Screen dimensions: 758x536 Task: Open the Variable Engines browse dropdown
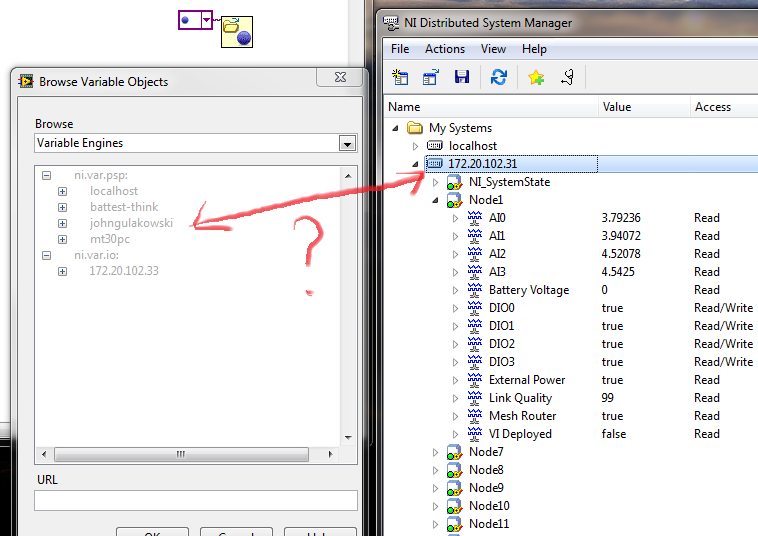tap(347, 144)
